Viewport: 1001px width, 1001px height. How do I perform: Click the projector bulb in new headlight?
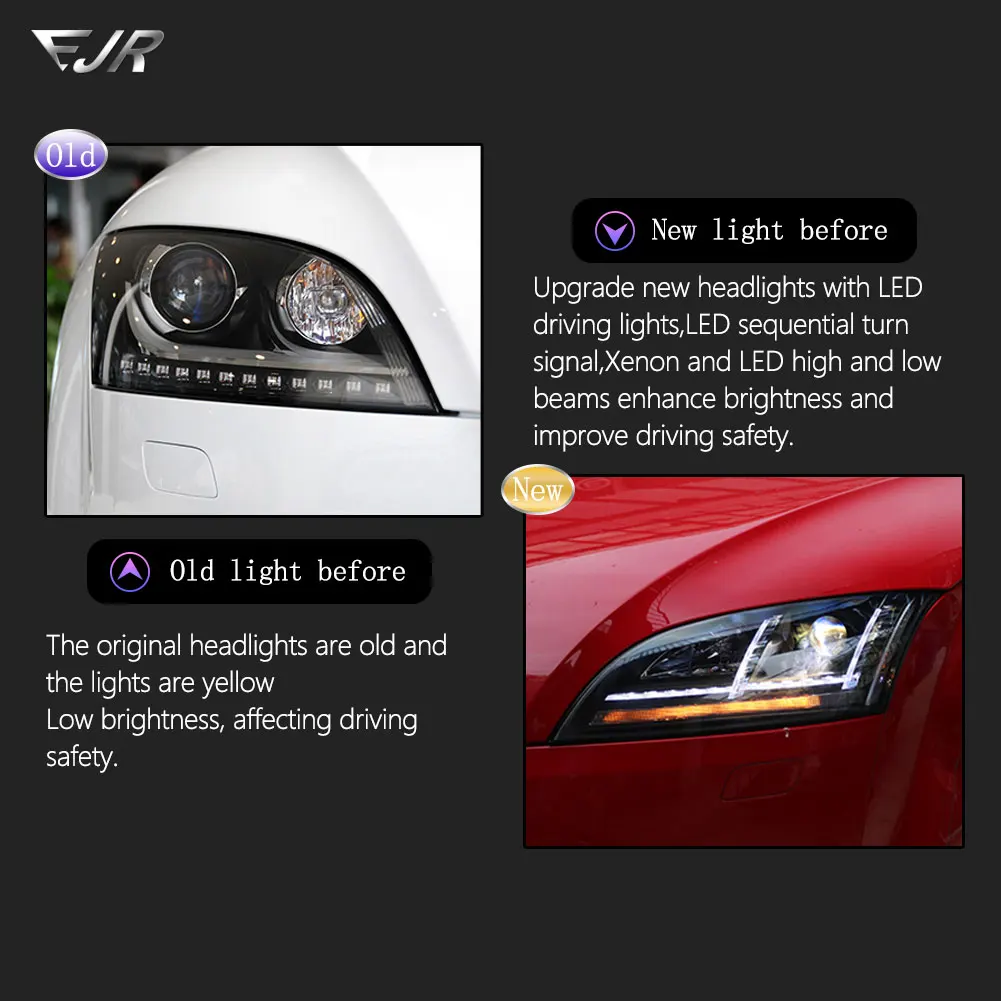click(x=827, y=631)
